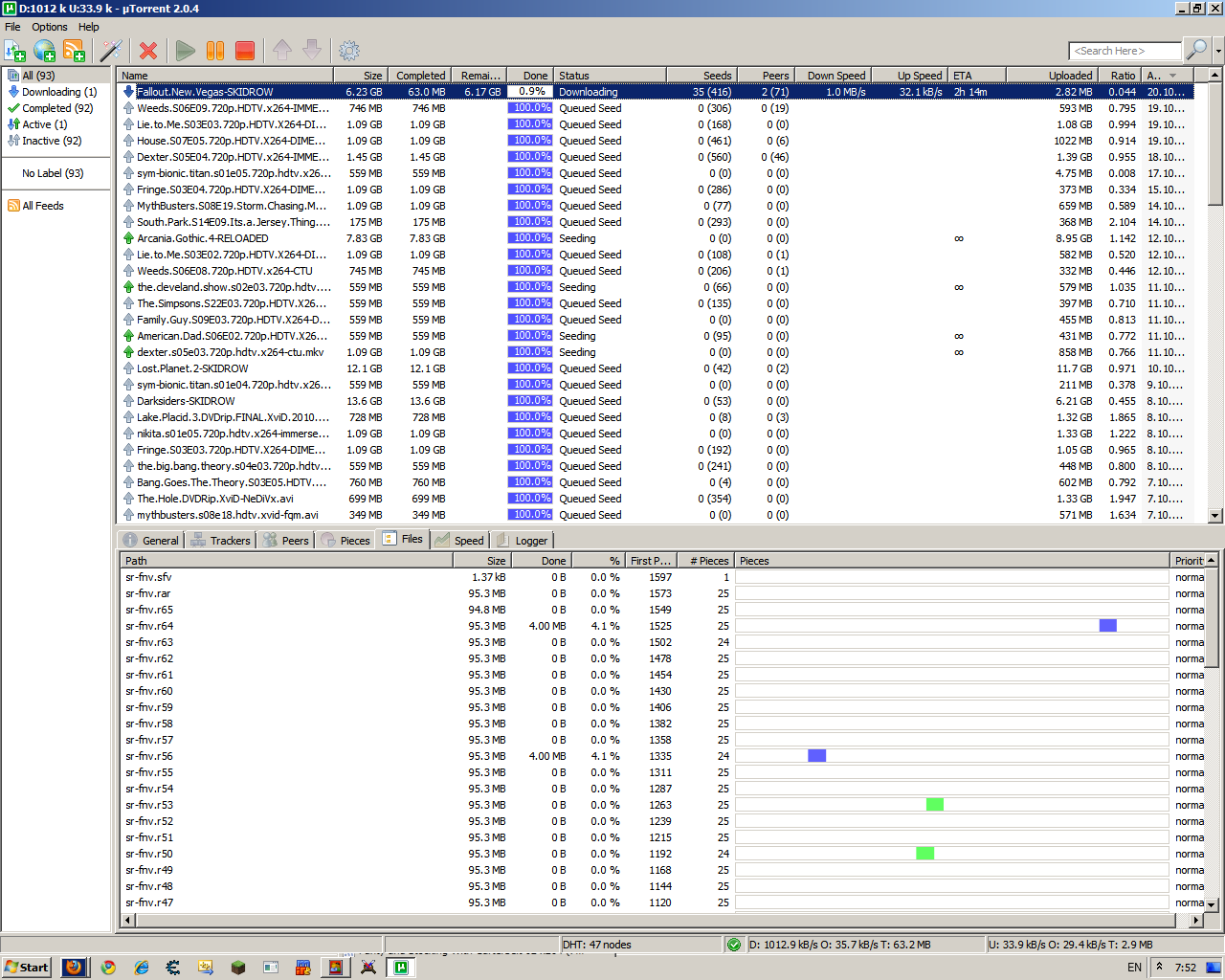
Task: Click the red X Remove torrent icon
Action: point(148,51)
